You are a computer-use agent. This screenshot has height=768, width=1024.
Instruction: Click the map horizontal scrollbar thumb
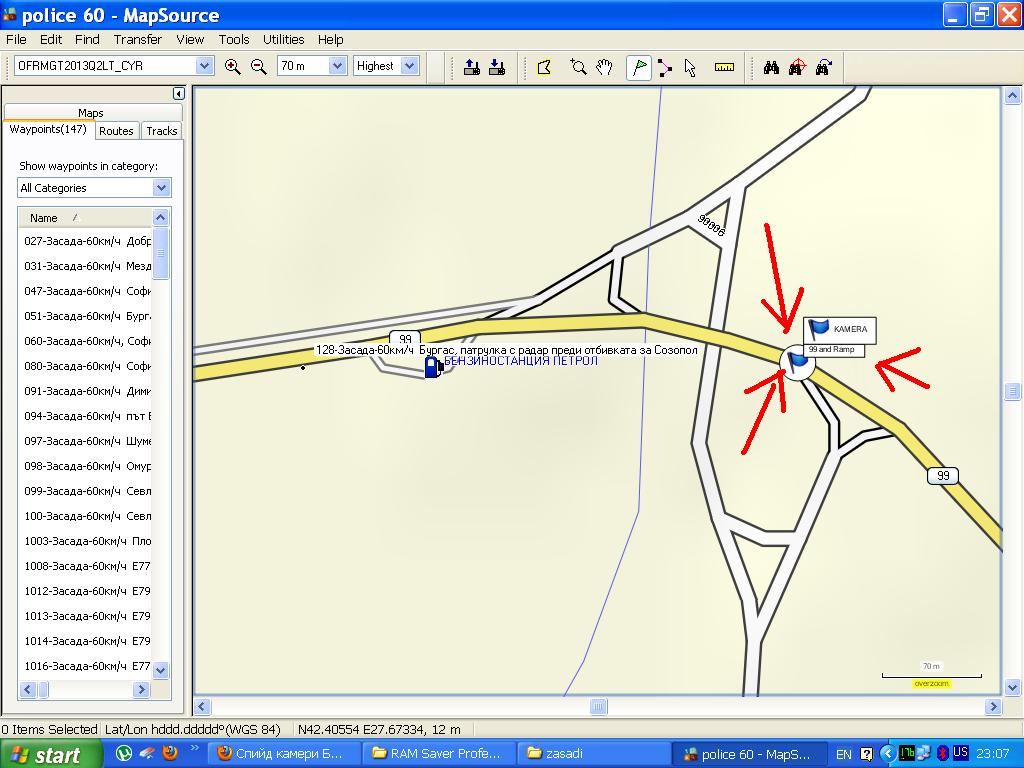(598, 707)
